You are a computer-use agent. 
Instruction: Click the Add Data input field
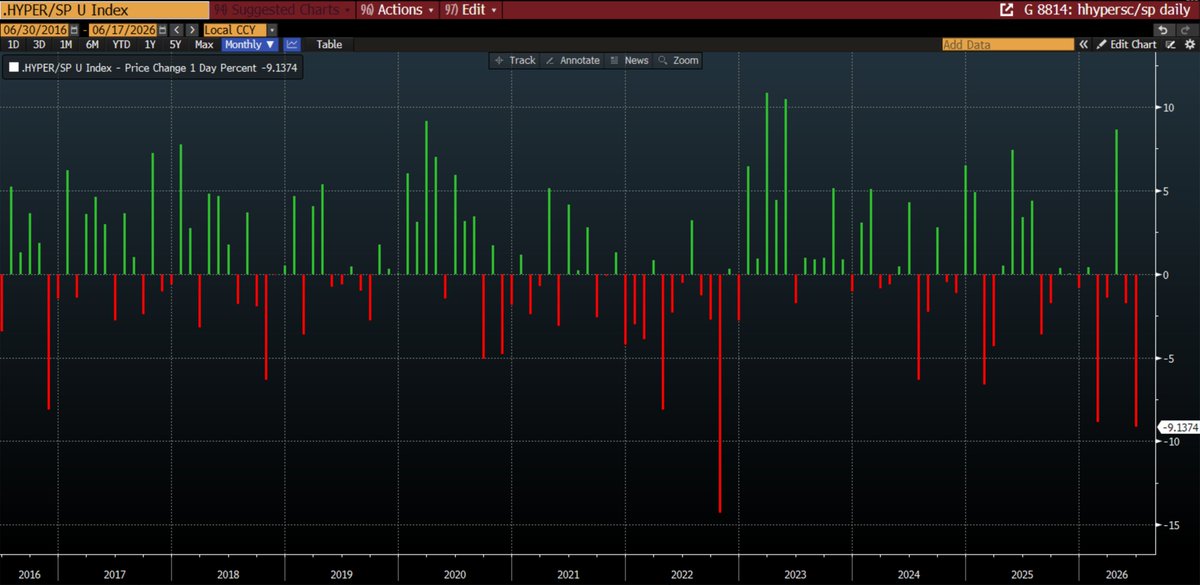[x=1008, y=45]
